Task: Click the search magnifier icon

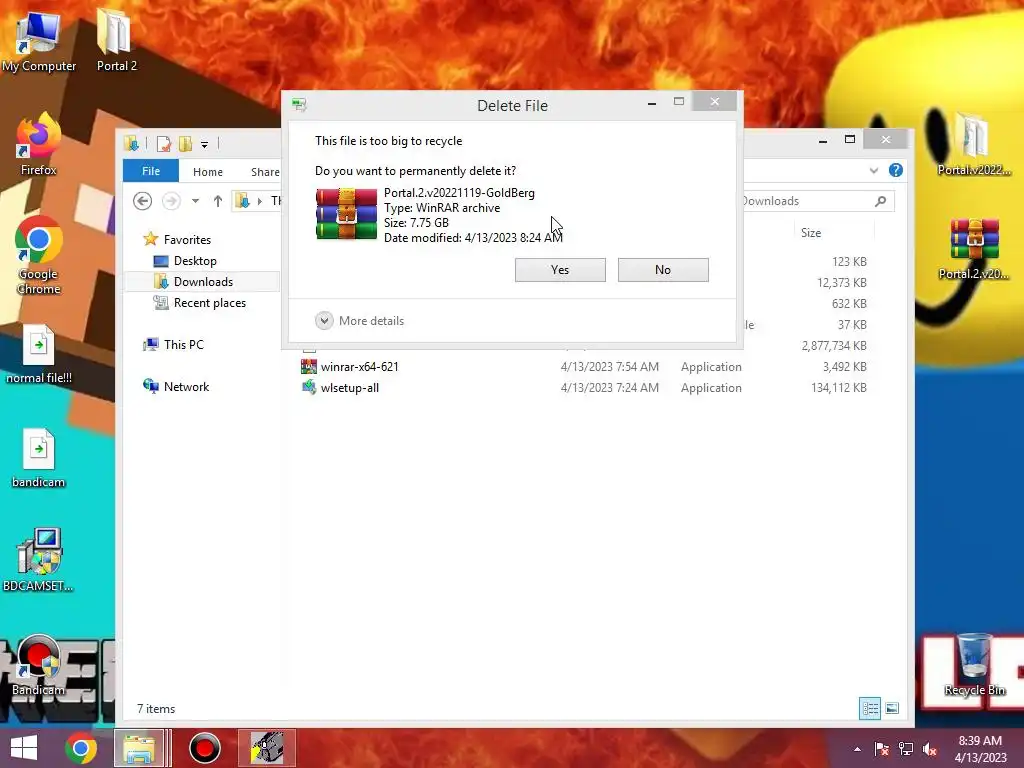Action: 880,201
